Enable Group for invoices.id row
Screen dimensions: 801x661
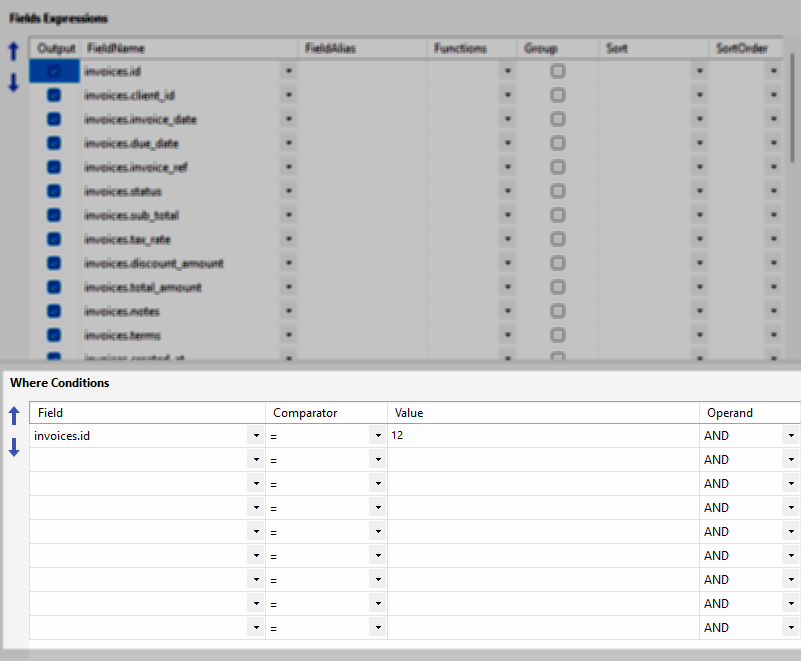(x=558, y=71)
